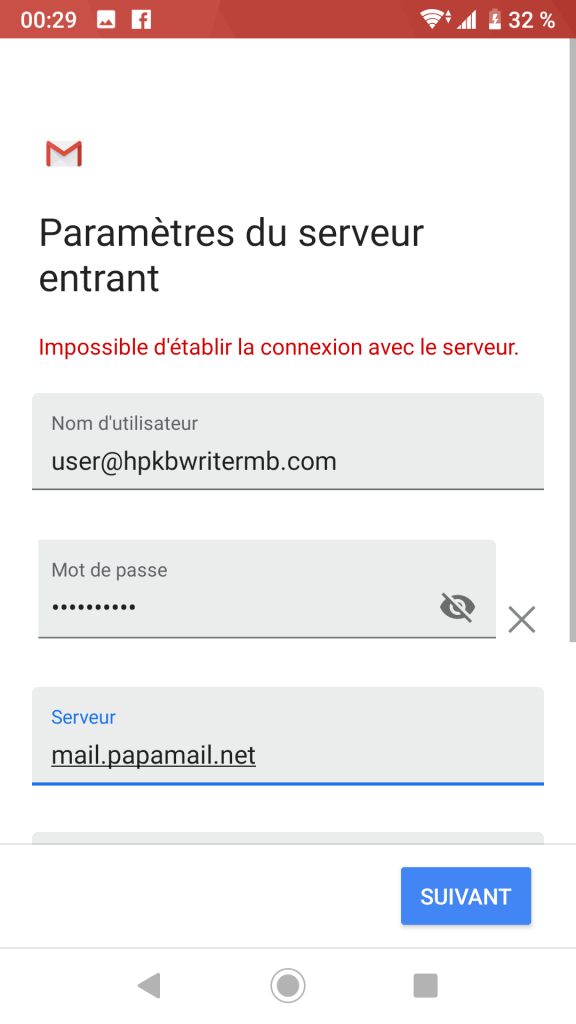Tap the cellular signal strength icon
Viewport: 576px width, 1024px height.
pyautogui.click(x=466, y=20)
